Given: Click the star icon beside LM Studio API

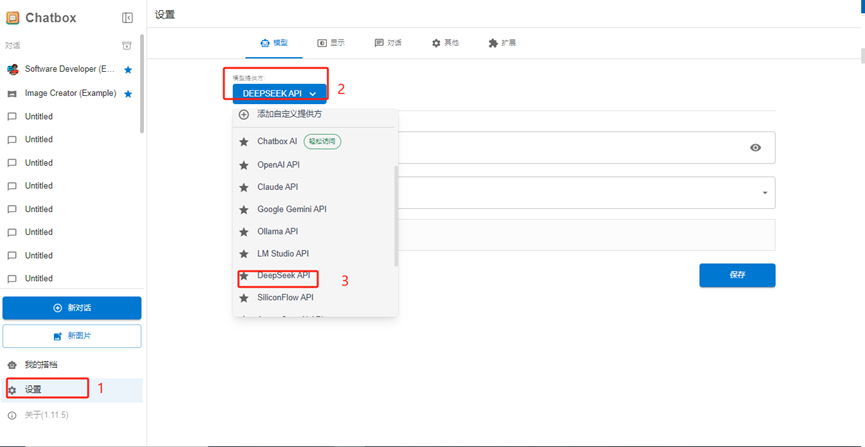Looking at the screenshot, I should pos(243,254).
